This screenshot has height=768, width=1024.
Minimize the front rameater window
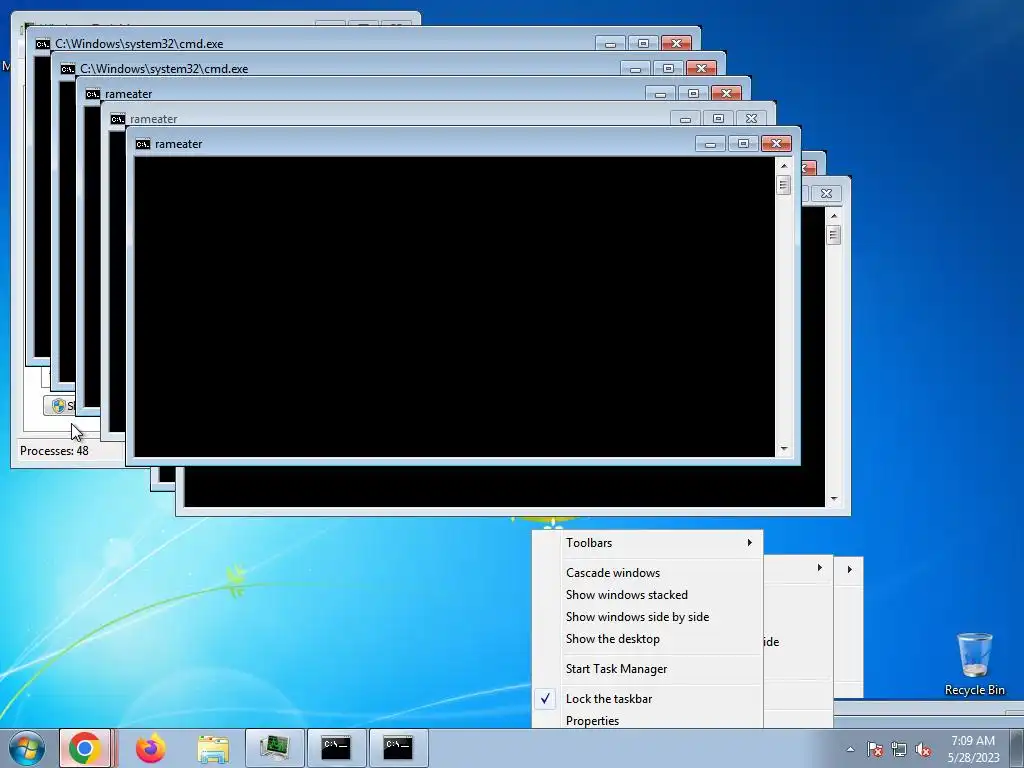pyautogui.click(x=710, y=144)
